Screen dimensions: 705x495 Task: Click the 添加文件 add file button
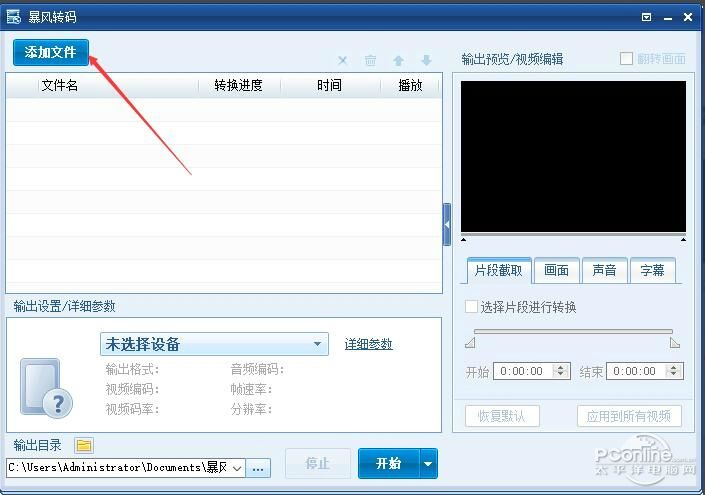click(51, 53)
